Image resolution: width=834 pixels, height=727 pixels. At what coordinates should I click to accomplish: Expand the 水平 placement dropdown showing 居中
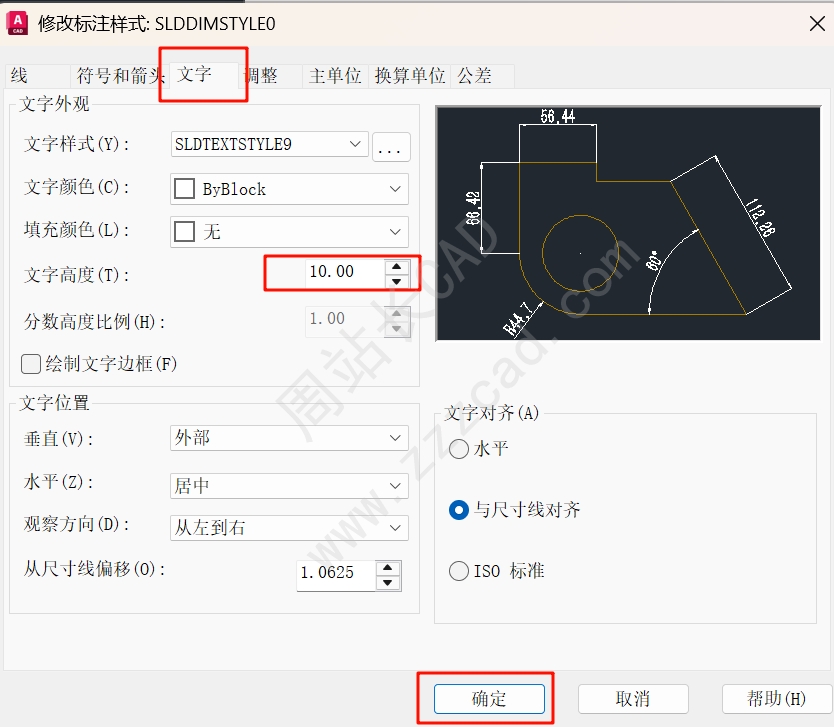289,486
